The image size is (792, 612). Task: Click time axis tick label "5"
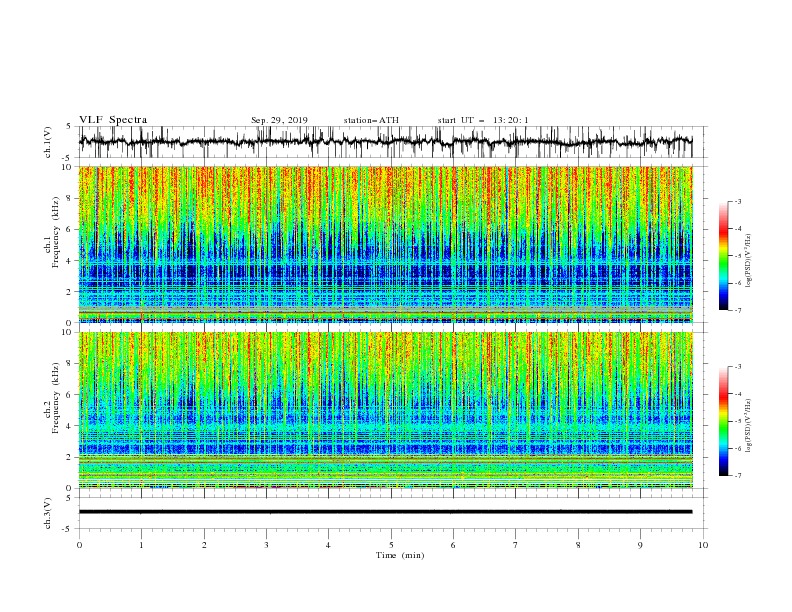391,545
